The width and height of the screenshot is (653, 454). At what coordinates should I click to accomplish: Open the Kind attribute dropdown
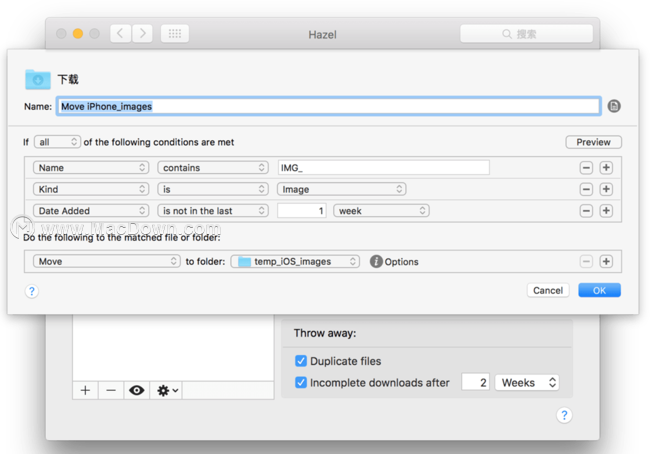click(91, 189)
